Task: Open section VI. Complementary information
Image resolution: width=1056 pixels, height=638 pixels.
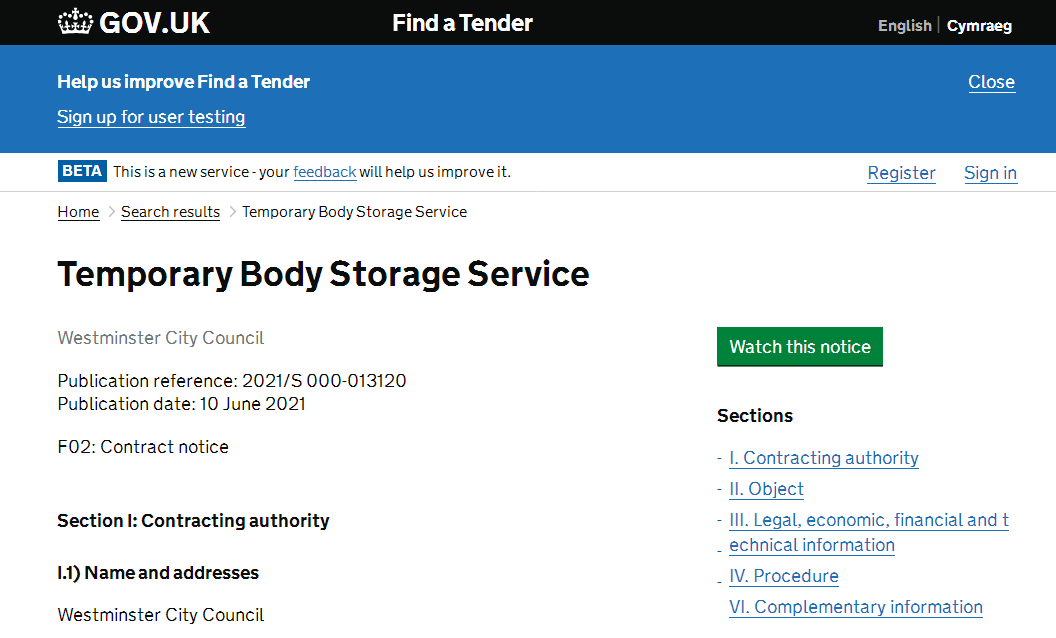Action: 855,607
